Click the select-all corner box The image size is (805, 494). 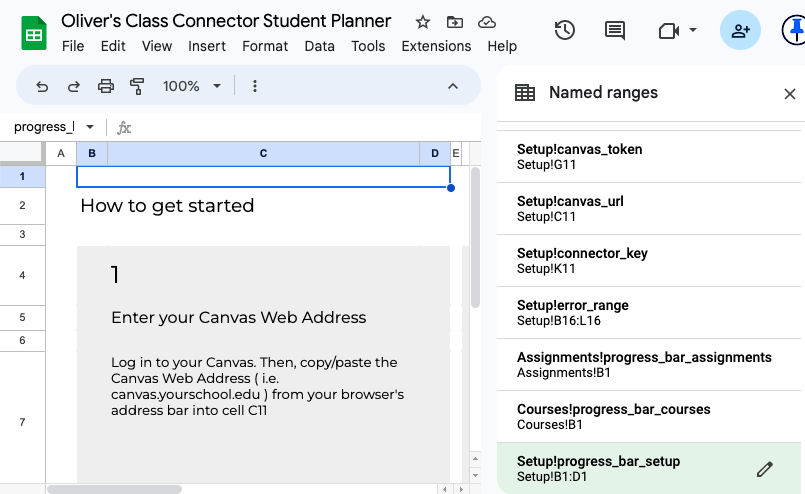coord(22,153)
